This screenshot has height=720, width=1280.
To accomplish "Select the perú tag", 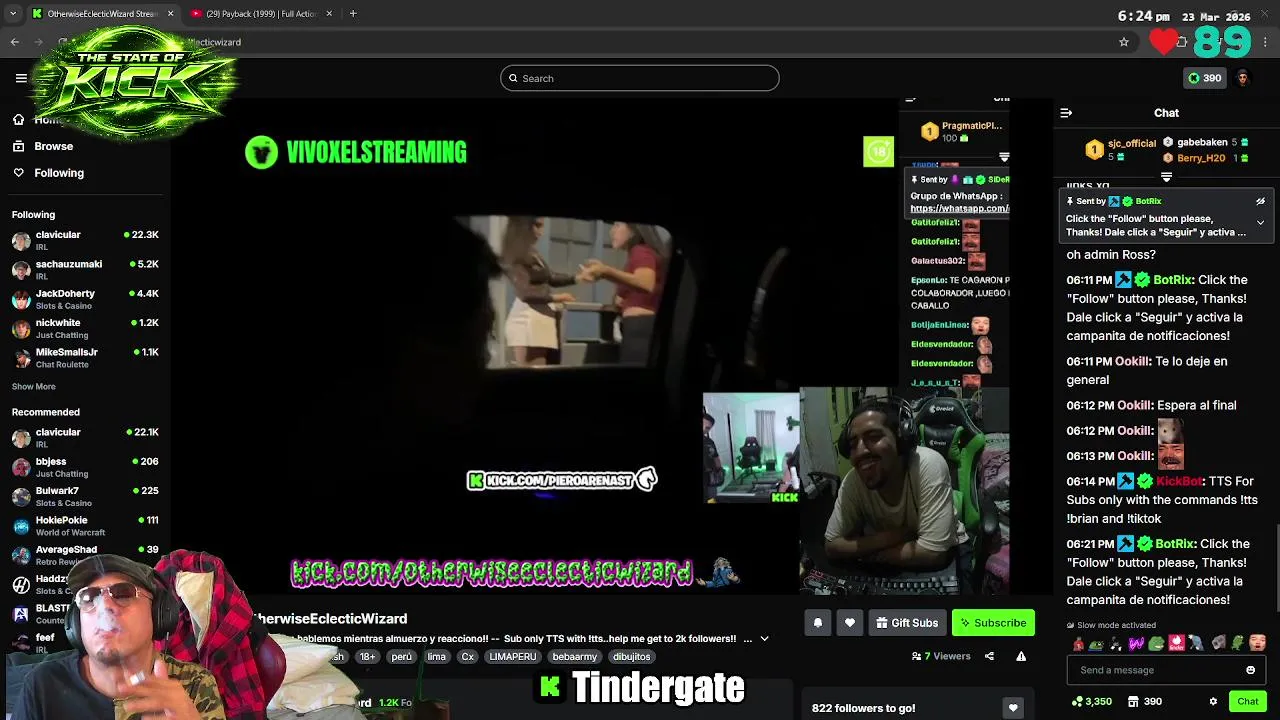I will click(x=401, y=657).
